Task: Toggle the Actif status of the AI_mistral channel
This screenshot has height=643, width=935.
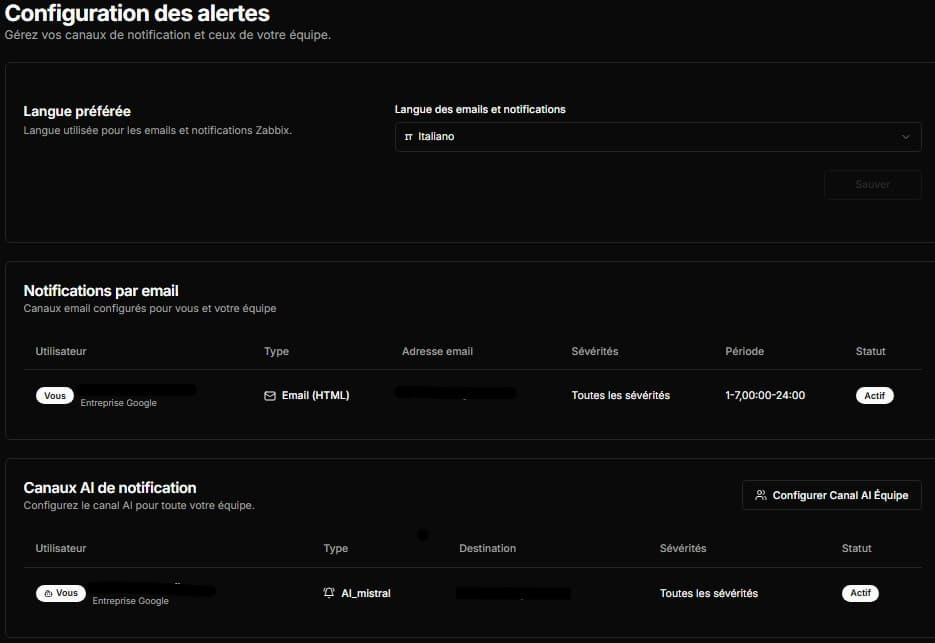Action: point(860,592)
